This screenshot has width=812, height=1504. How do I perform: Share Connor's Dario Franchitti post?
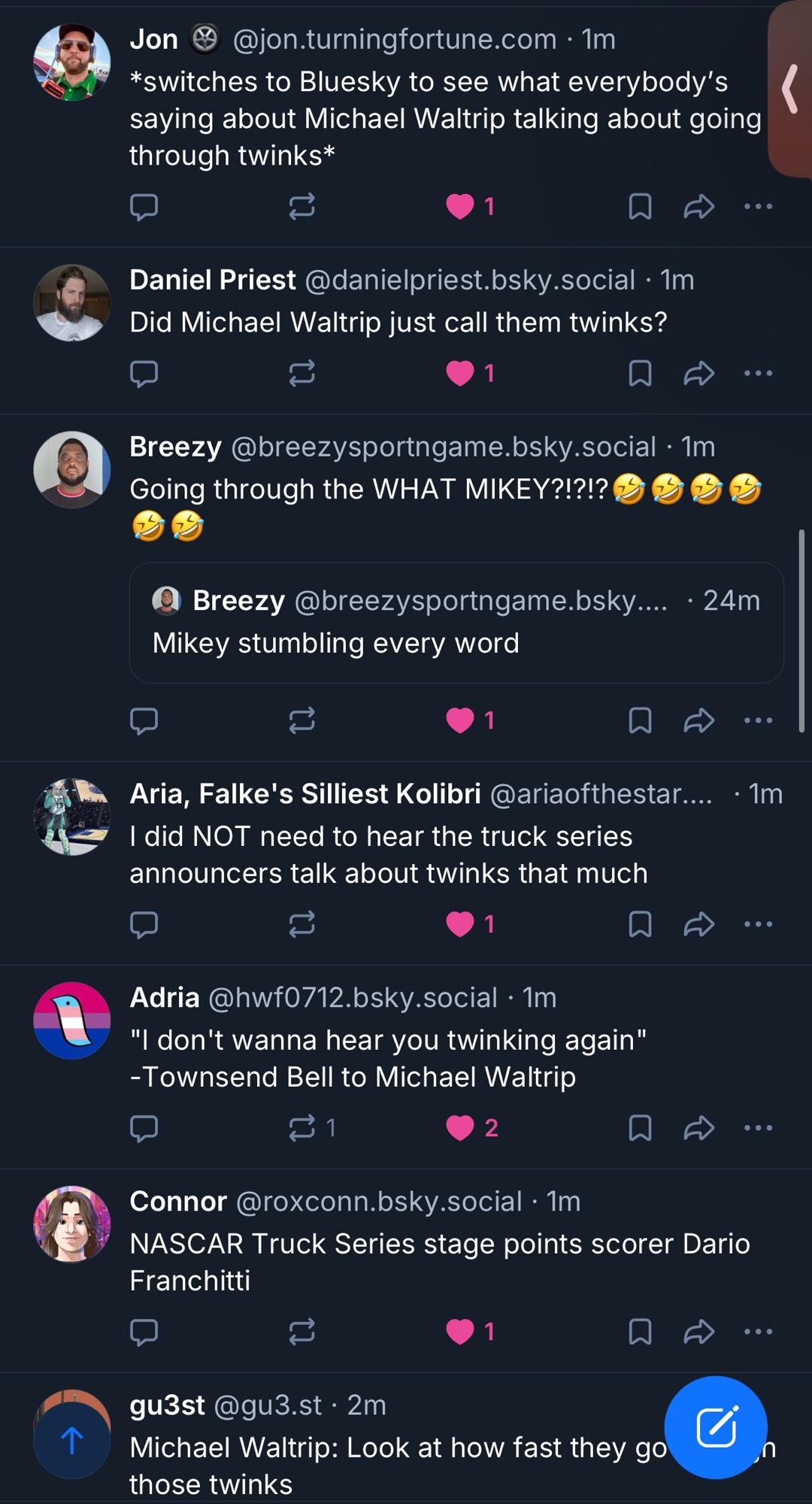(x=698, y=1332)
